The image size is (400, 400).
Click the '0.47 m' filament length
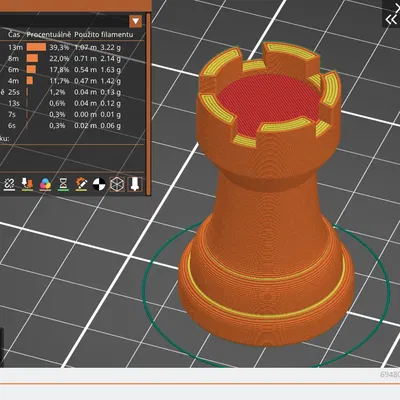pyautogui.click(x=85, y=81)
